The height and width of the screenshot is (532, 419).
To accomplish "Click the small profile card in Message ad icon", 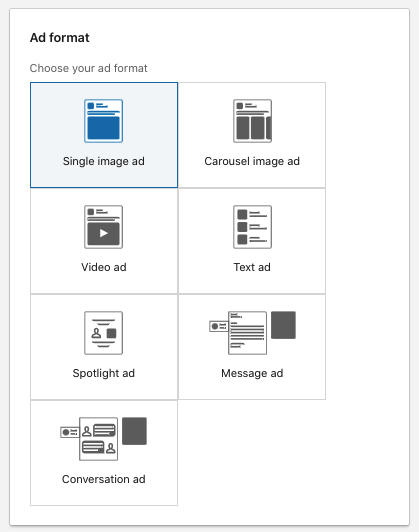I will (219, 326).
